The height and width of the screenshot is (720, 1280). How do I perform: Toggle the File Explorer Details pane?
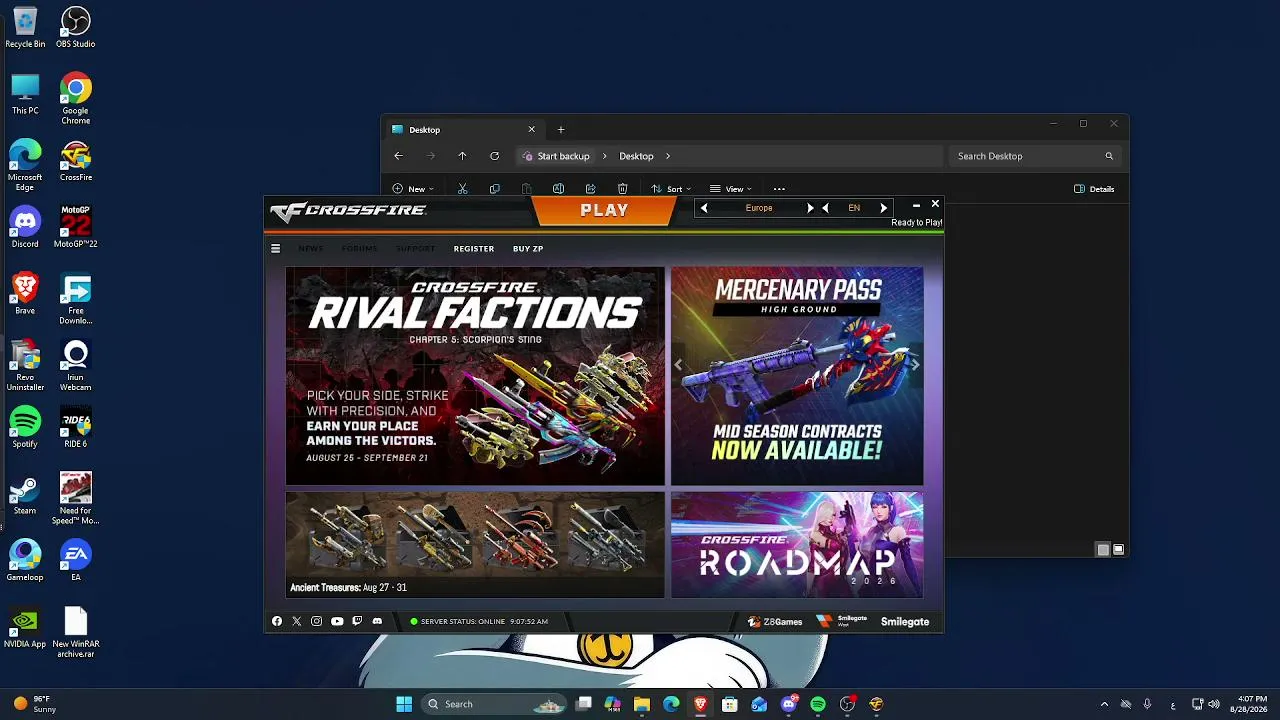coord(1094,189)
